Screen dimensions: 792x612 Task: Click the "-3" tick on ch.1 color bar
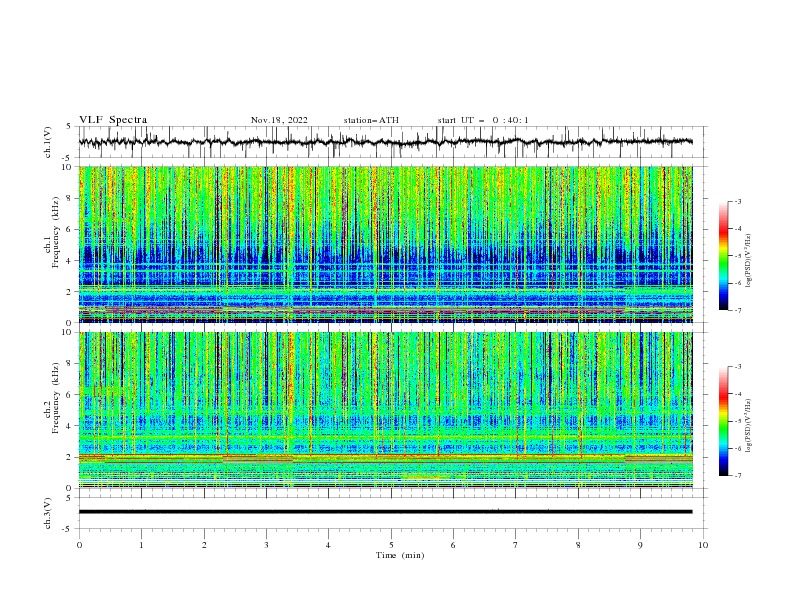738,201
